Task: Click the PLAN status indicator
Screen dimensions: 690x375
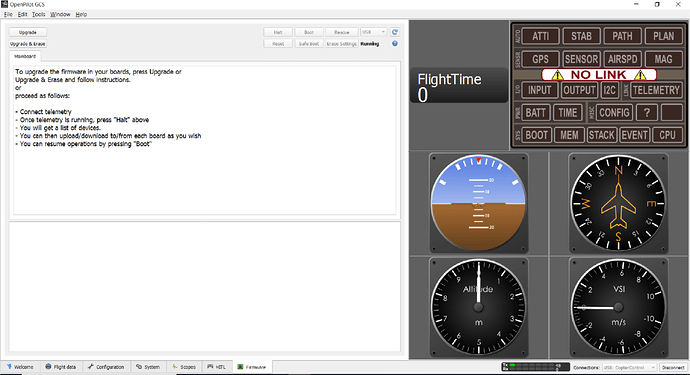Action: point(663,36)
